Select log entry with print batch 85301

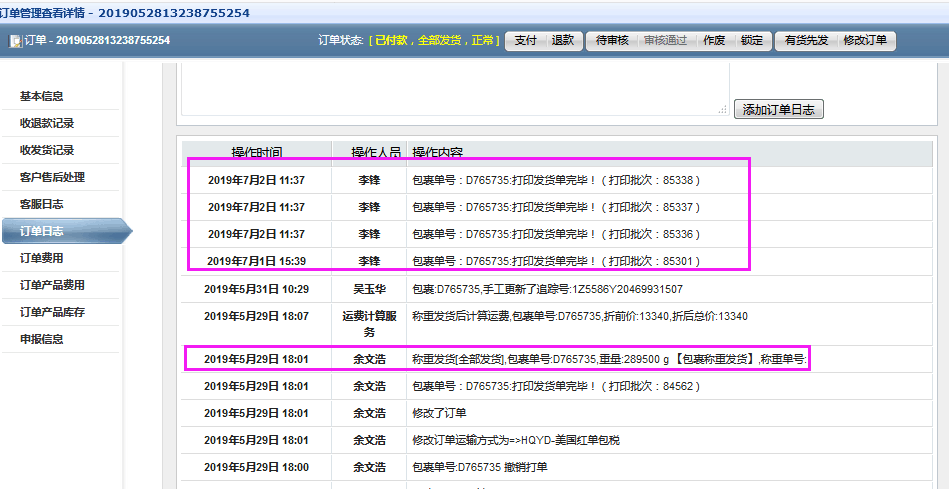[x=557, y=261]
